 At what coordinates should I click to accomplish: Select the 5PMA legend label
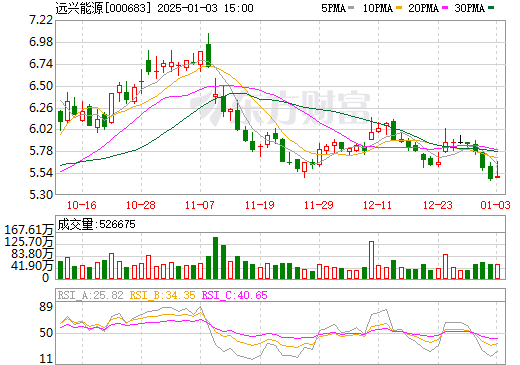click(333, 8)
